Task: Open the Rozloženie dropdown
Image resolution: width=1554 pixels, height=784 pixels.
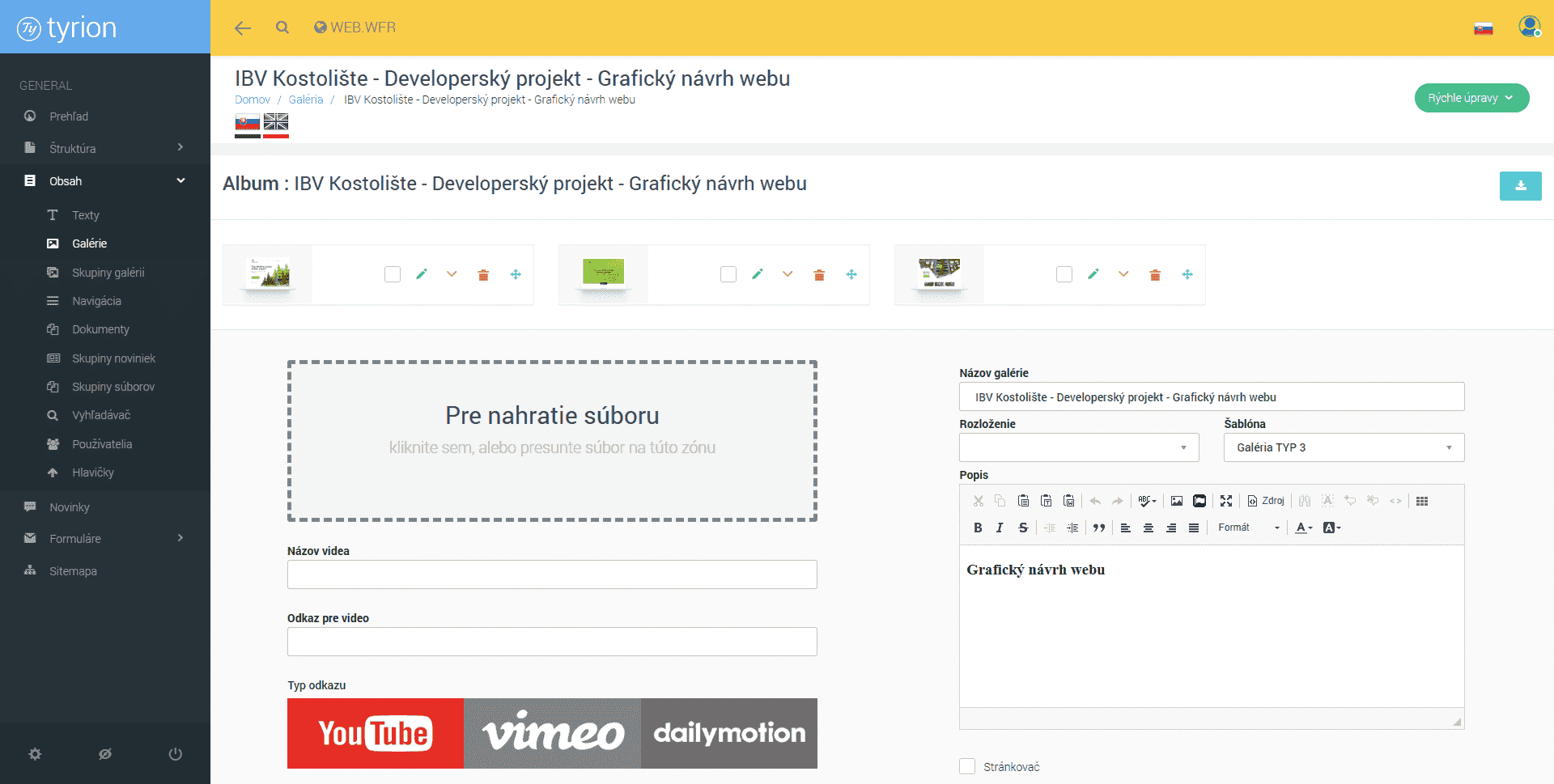Action: pos(1078,447)
